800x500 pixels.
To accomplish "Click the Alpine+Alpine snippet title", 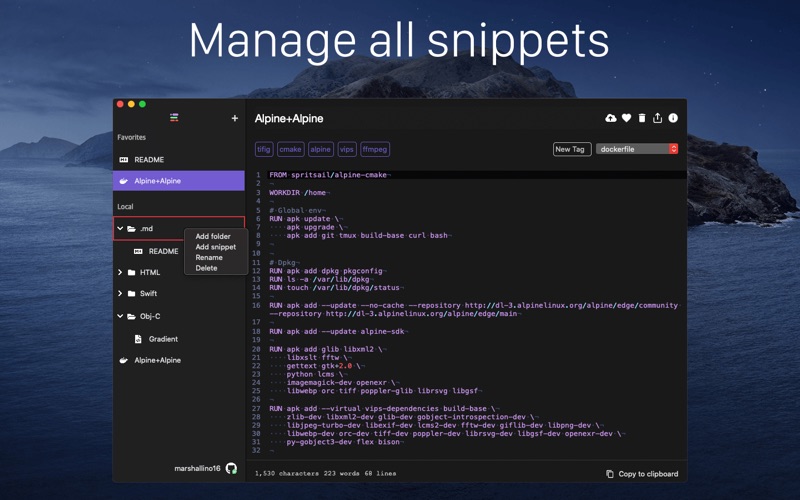I will point(289,118).
